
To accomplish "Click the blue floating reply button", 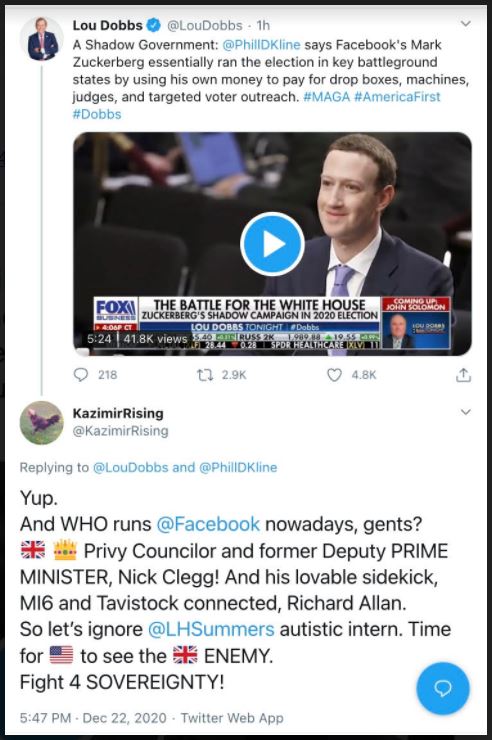I will coord(443,689).
